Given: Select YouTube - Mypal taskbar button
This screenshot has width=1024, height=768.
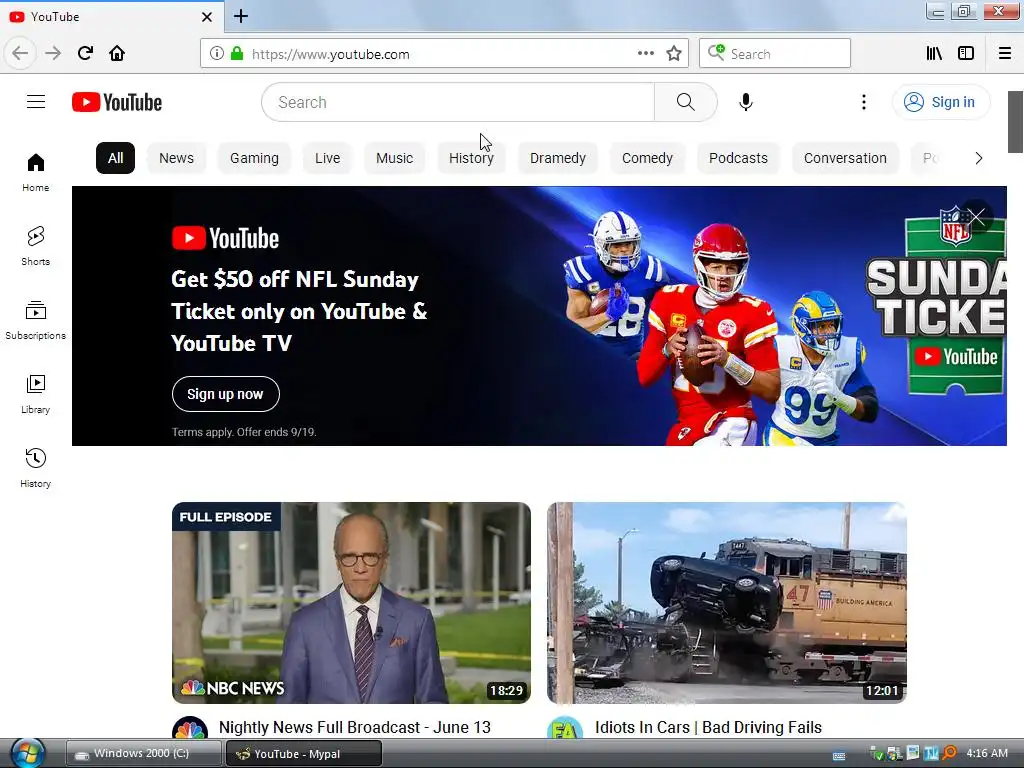Looking at the screenshot, I should [x=304, y=754].
